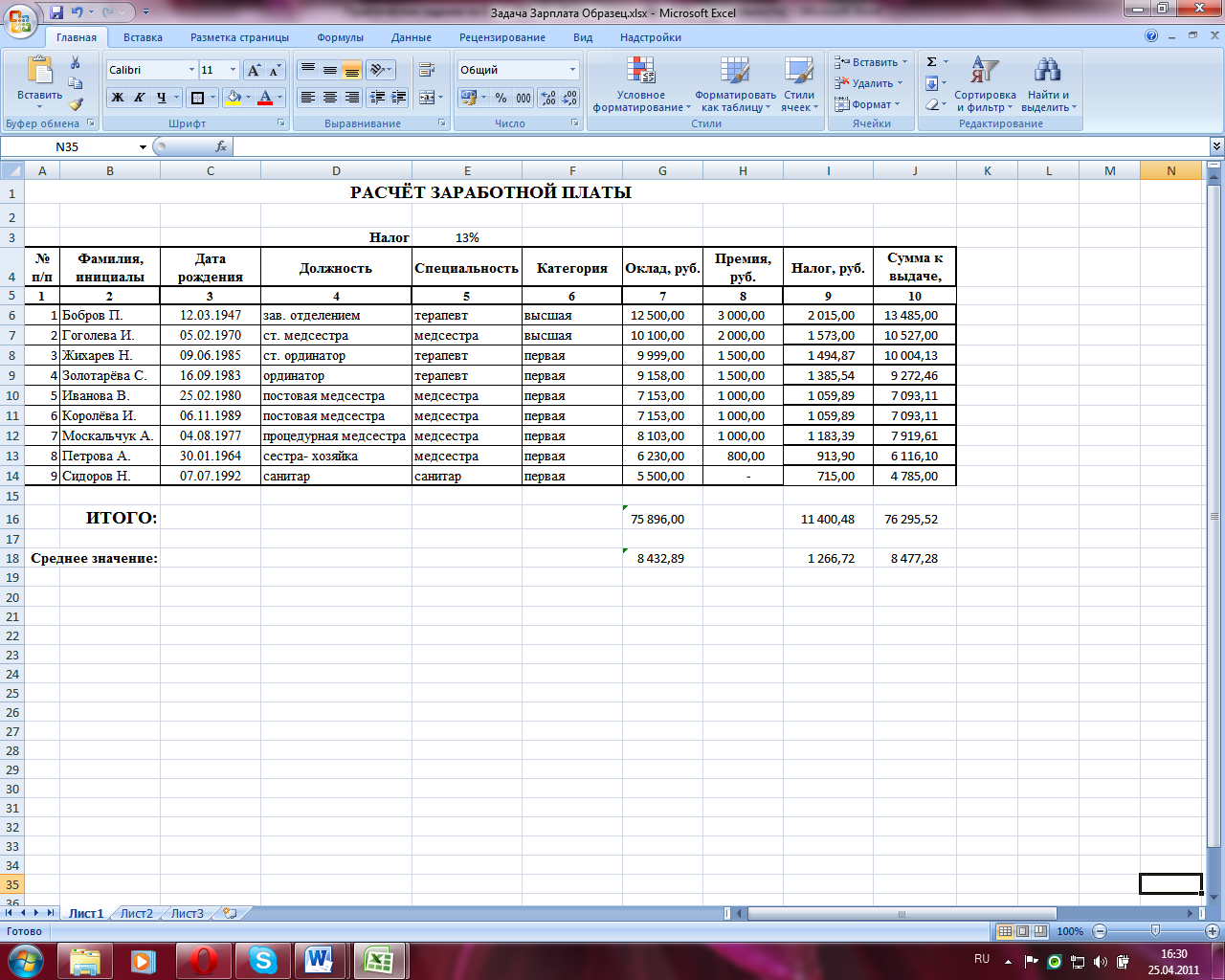
Task: Click the Decrease Font Size icon
Action: pos(275,70)
